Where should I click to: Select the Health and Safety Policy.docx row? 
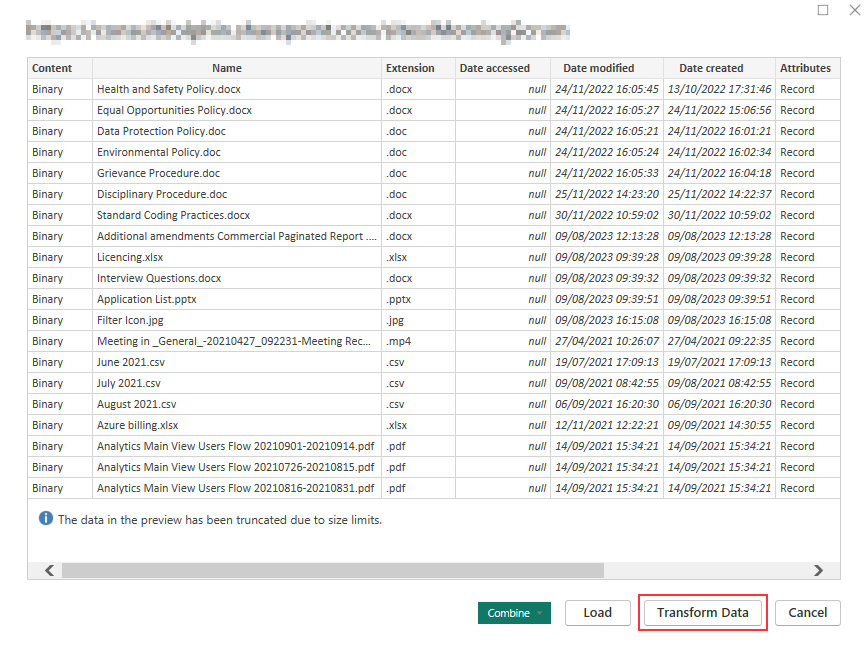(x=169, y=89)
